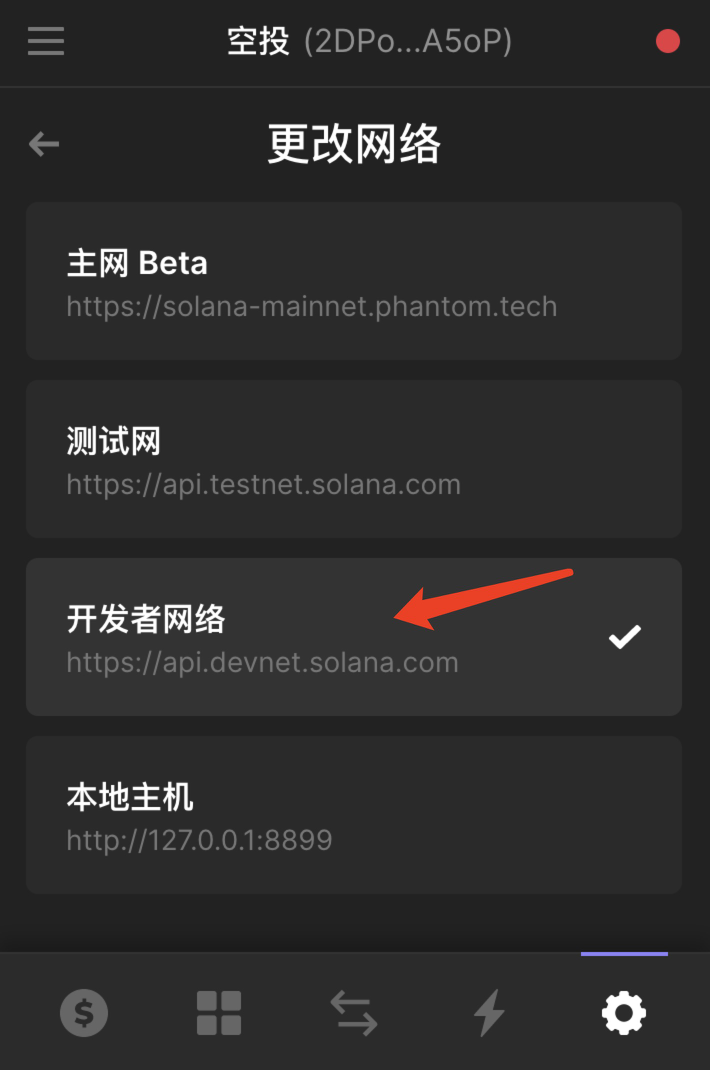Open the swap arrows tab
The image size is (710, 1070).
click(354, 1014)
